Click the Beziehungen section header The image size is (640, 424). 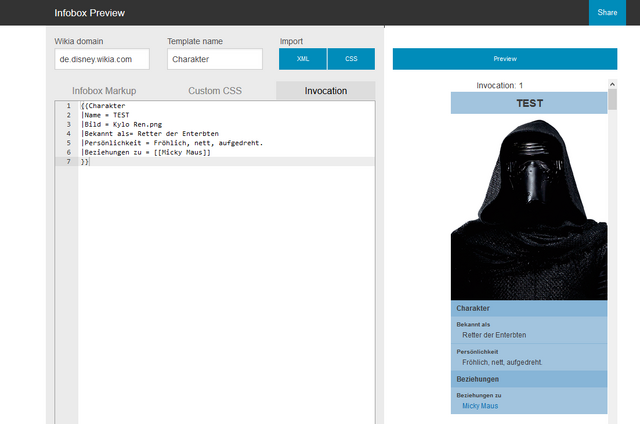529,379
